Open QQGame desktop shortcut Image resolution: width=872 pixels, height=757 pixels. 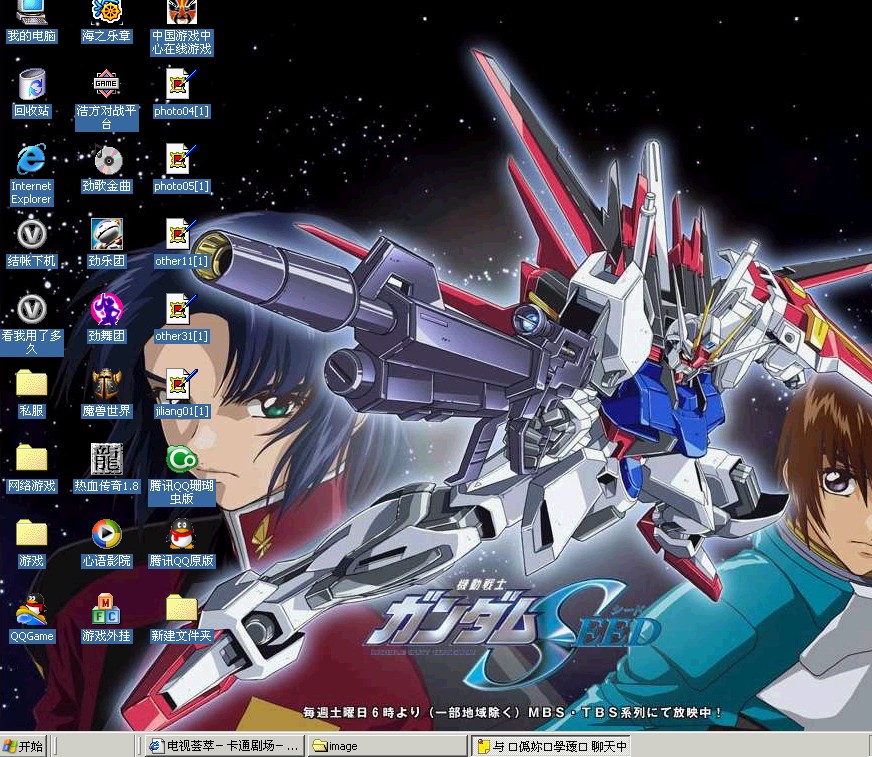[x=31, y=610]
